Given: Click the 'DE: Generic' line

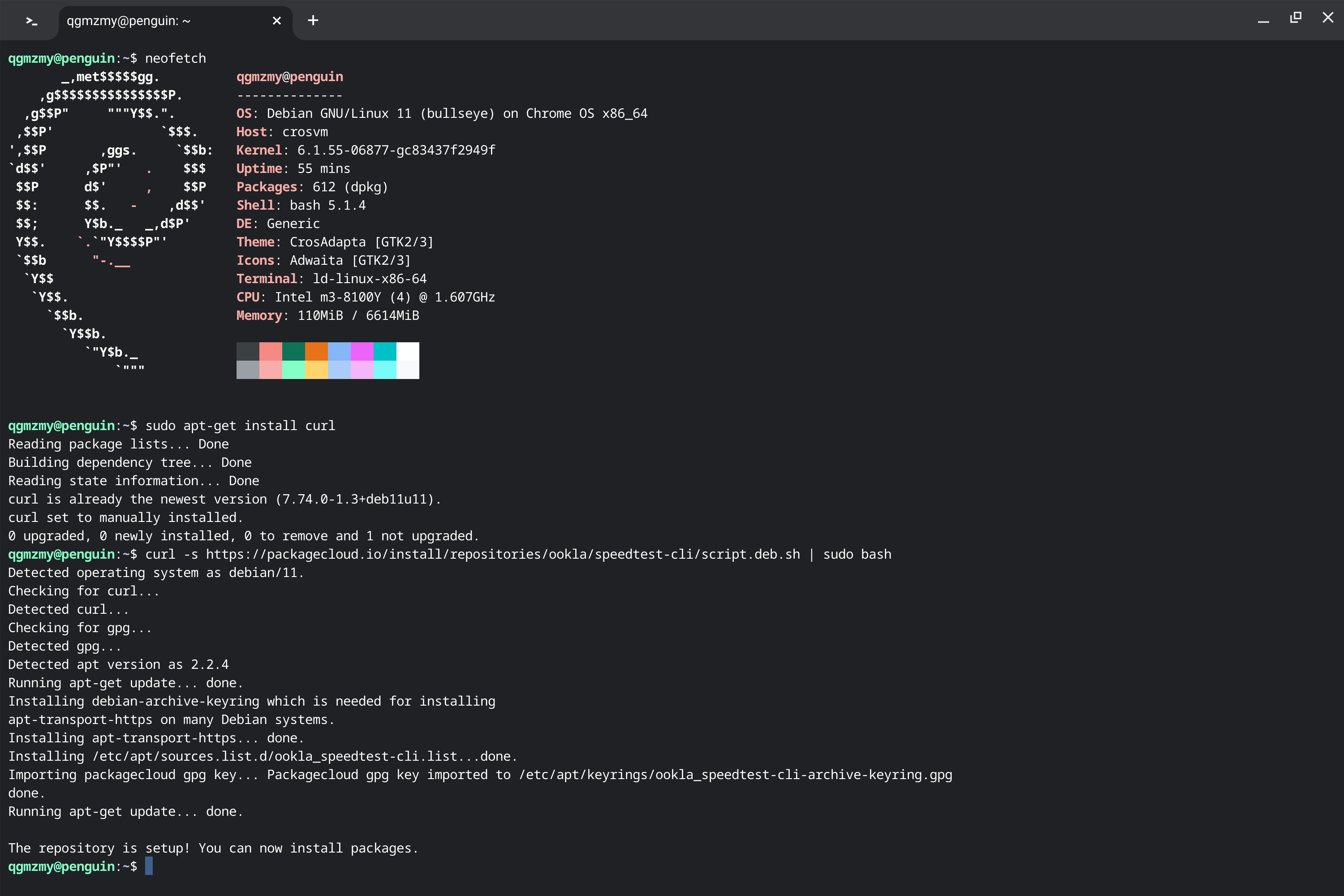Looking at the screenshot, I should 278,224.
